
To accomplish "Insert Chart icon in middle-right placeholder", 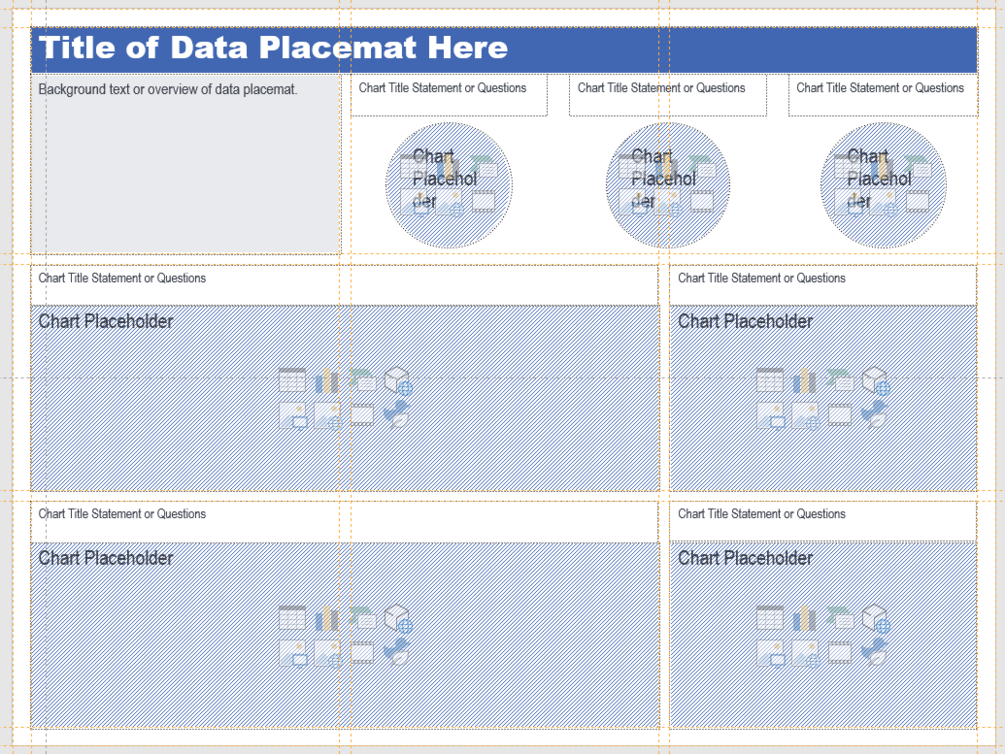I will (805, 380).
